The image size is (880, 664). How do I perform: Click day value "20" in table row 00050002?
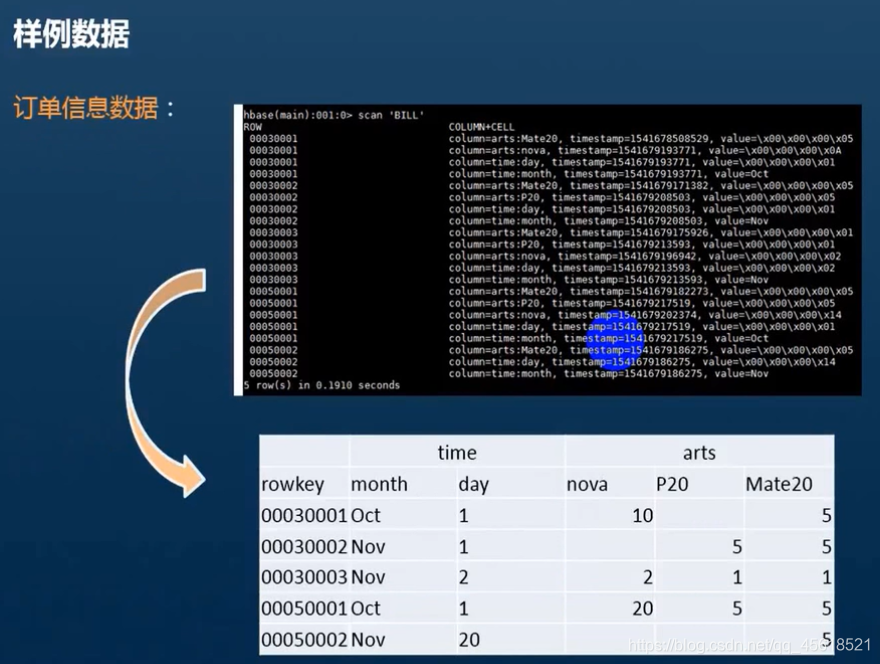tap(469, 640)
